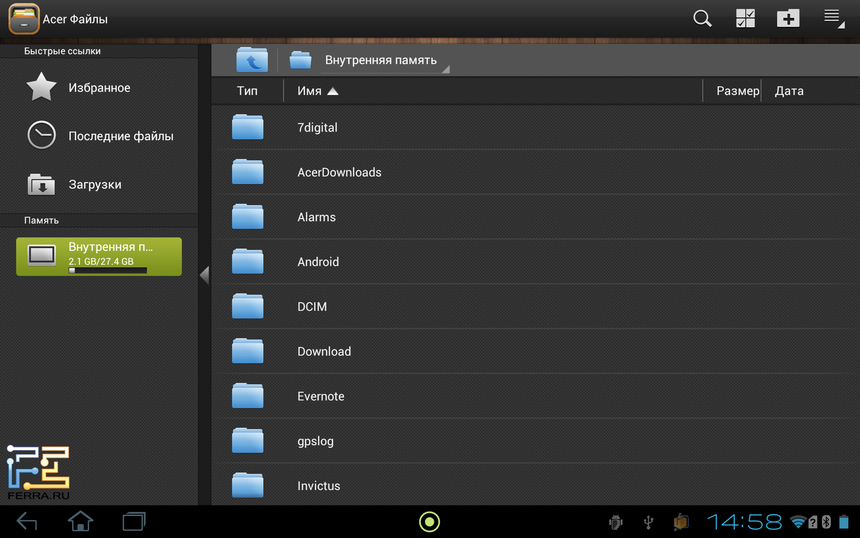This screenshot has height=538, width=860.
Task: Tap the internal storage device icon
Action: pyautogui.click(x=42, y=256)
